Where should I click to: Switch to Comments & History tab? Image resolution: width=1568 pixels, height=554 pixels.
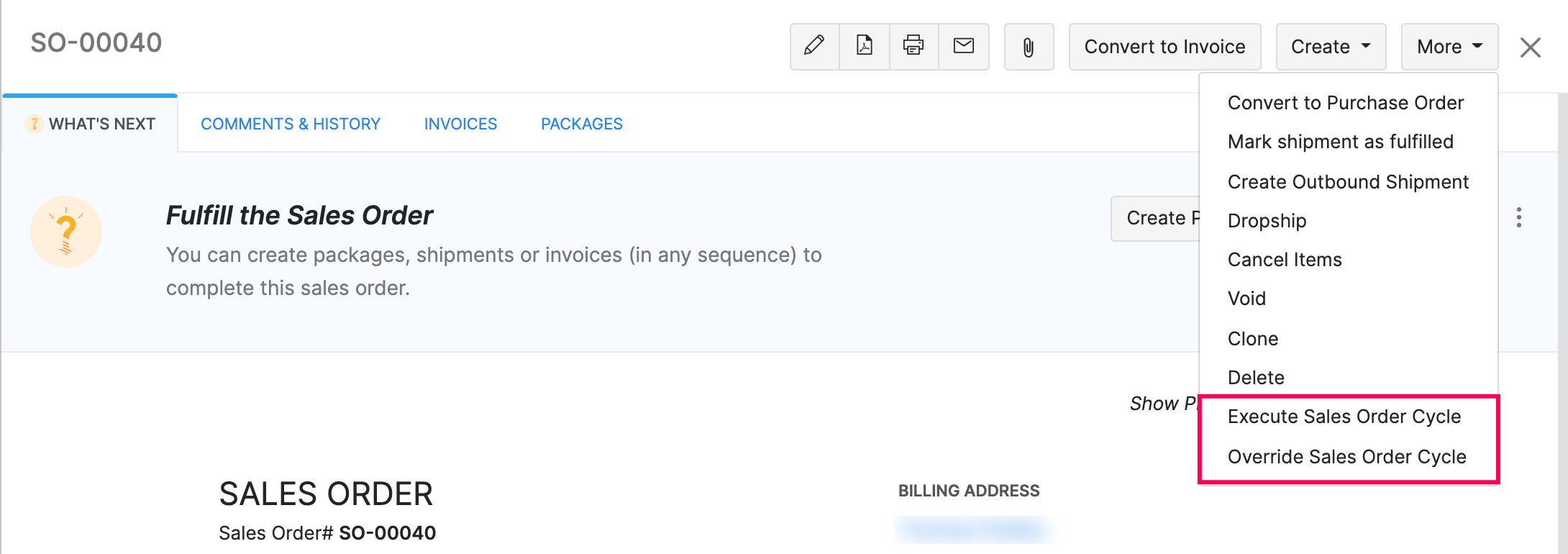291,124
